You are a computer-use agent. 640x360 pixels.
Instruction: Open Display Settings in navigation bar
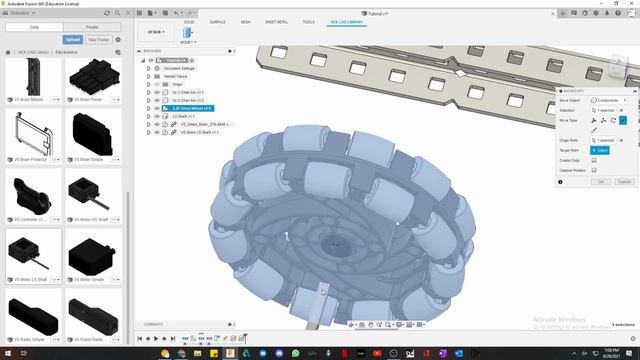[x=400, y=324]
